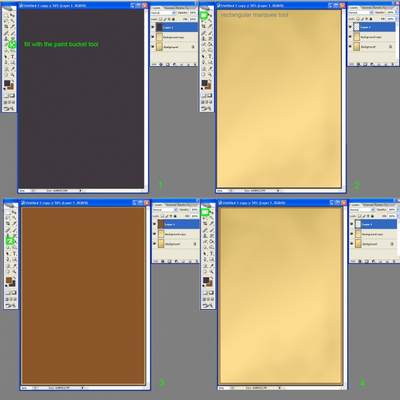Choose the Brush tool in step 2 toolbox
Image resolution: width=400 pixels, height=400 pixels.
[210, 32]
